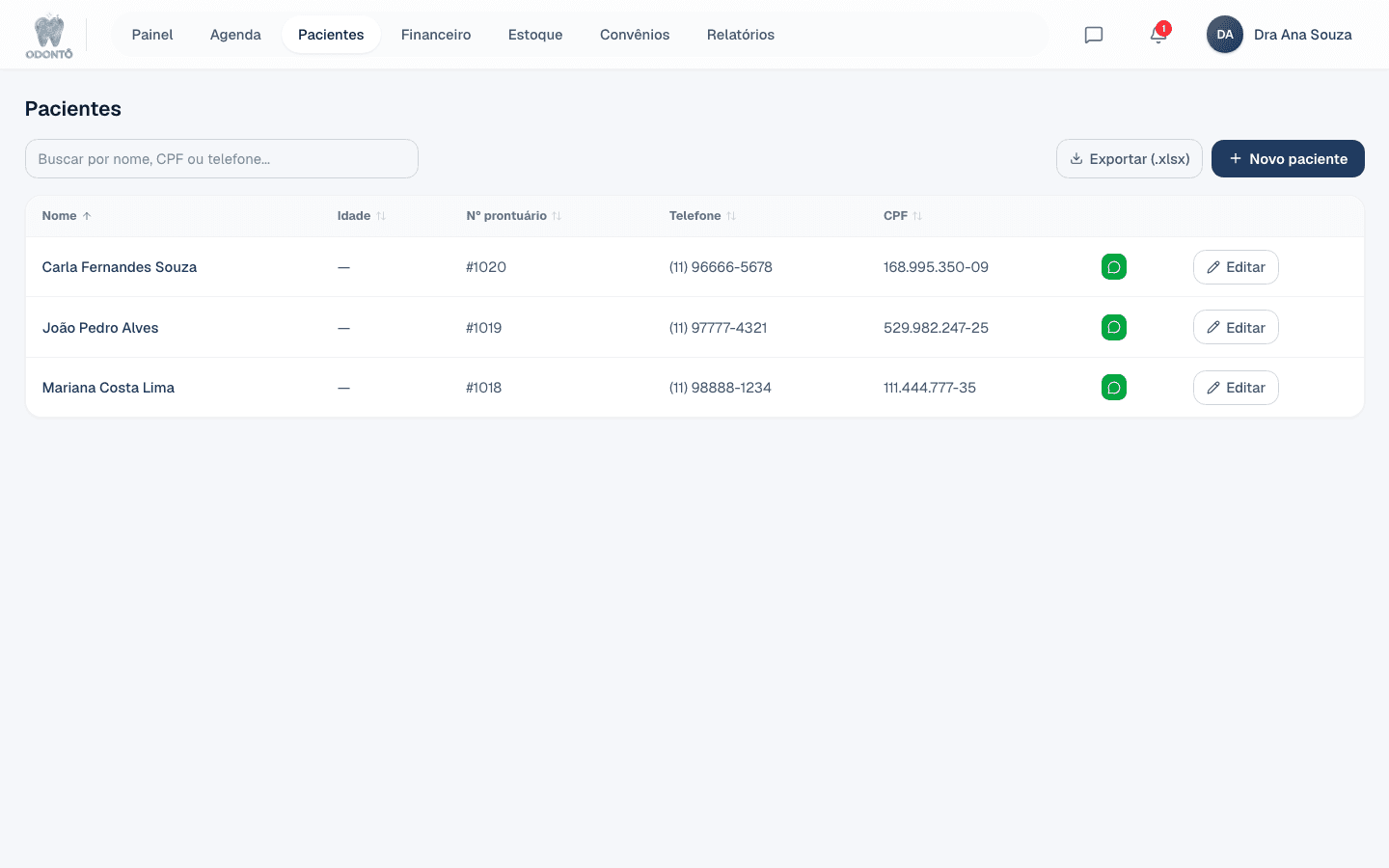Open Mariana Costa Lima's patient name
This screenshot has width=1389, height=868.
pyautogui.click(x=108, y=388)
